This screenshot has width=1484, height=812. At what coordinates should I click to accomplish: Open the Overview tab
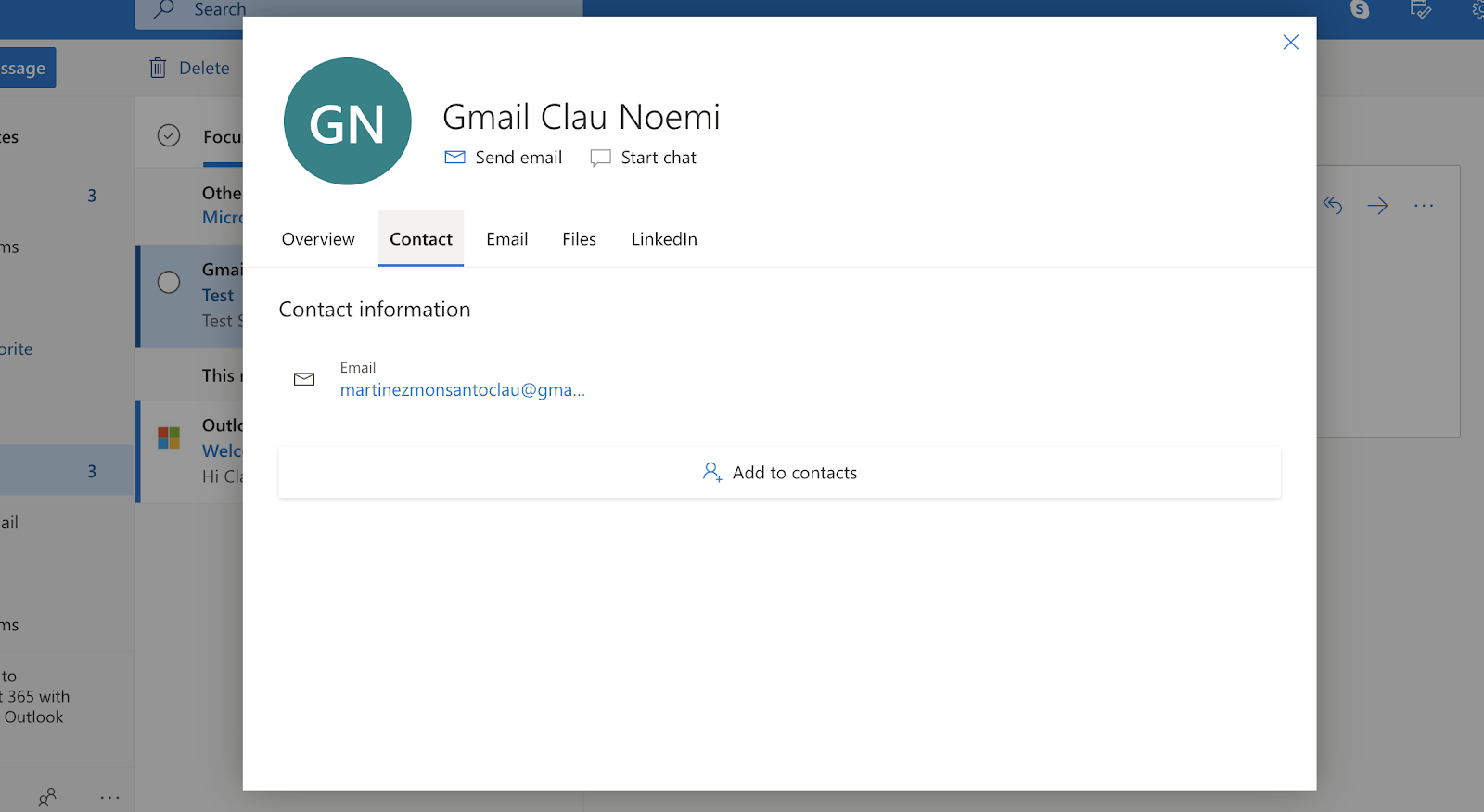(x=318, y=239)
